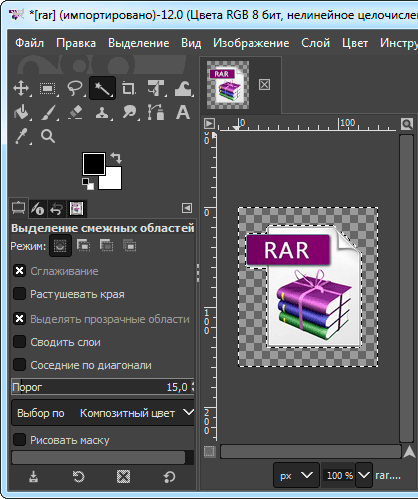Open tool options panel configuration menu
Screen dimensions: 418x499
(x=187, y=208)
